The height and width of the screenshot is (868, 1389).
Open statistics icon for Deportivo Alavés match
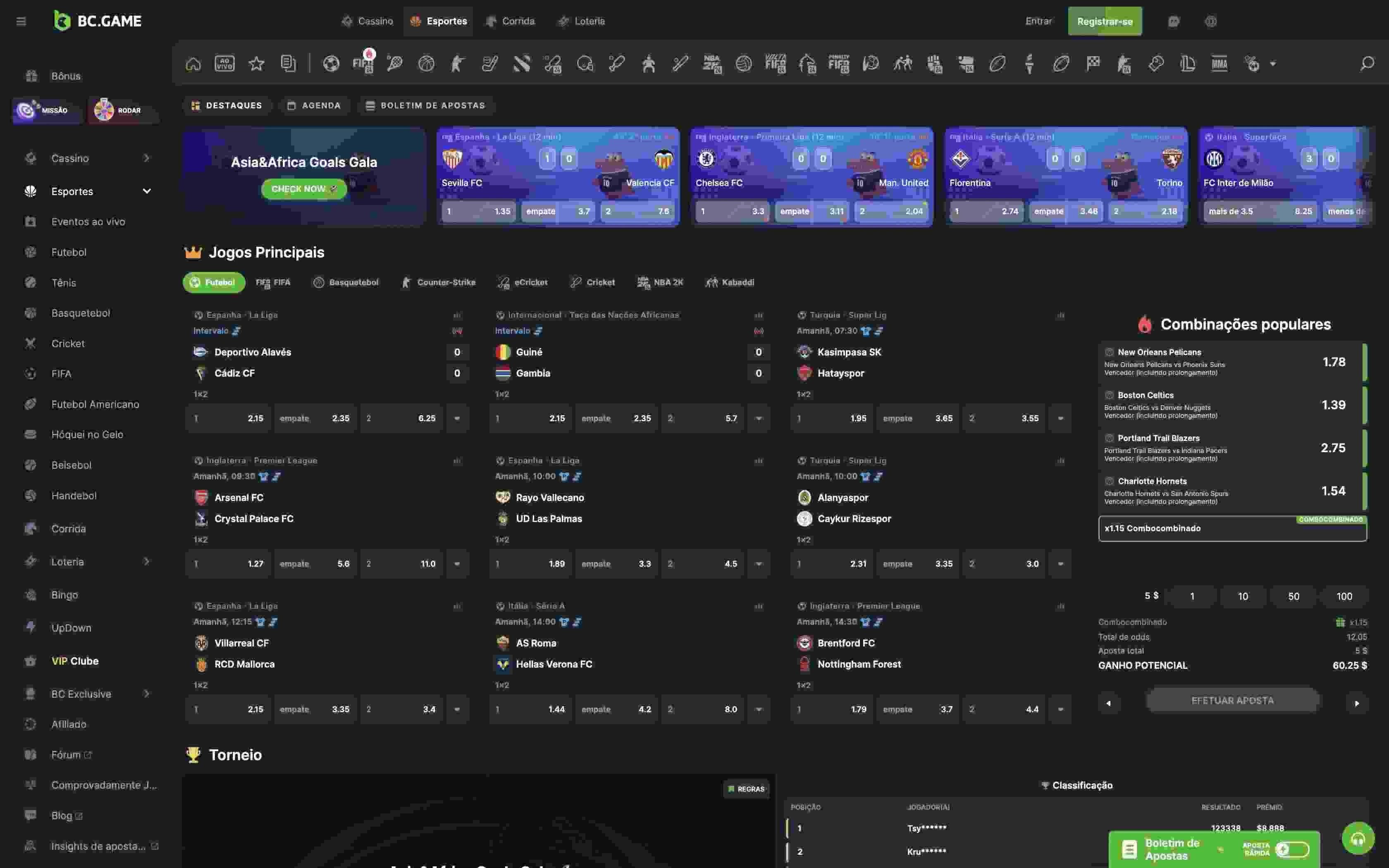coord(458,315)
